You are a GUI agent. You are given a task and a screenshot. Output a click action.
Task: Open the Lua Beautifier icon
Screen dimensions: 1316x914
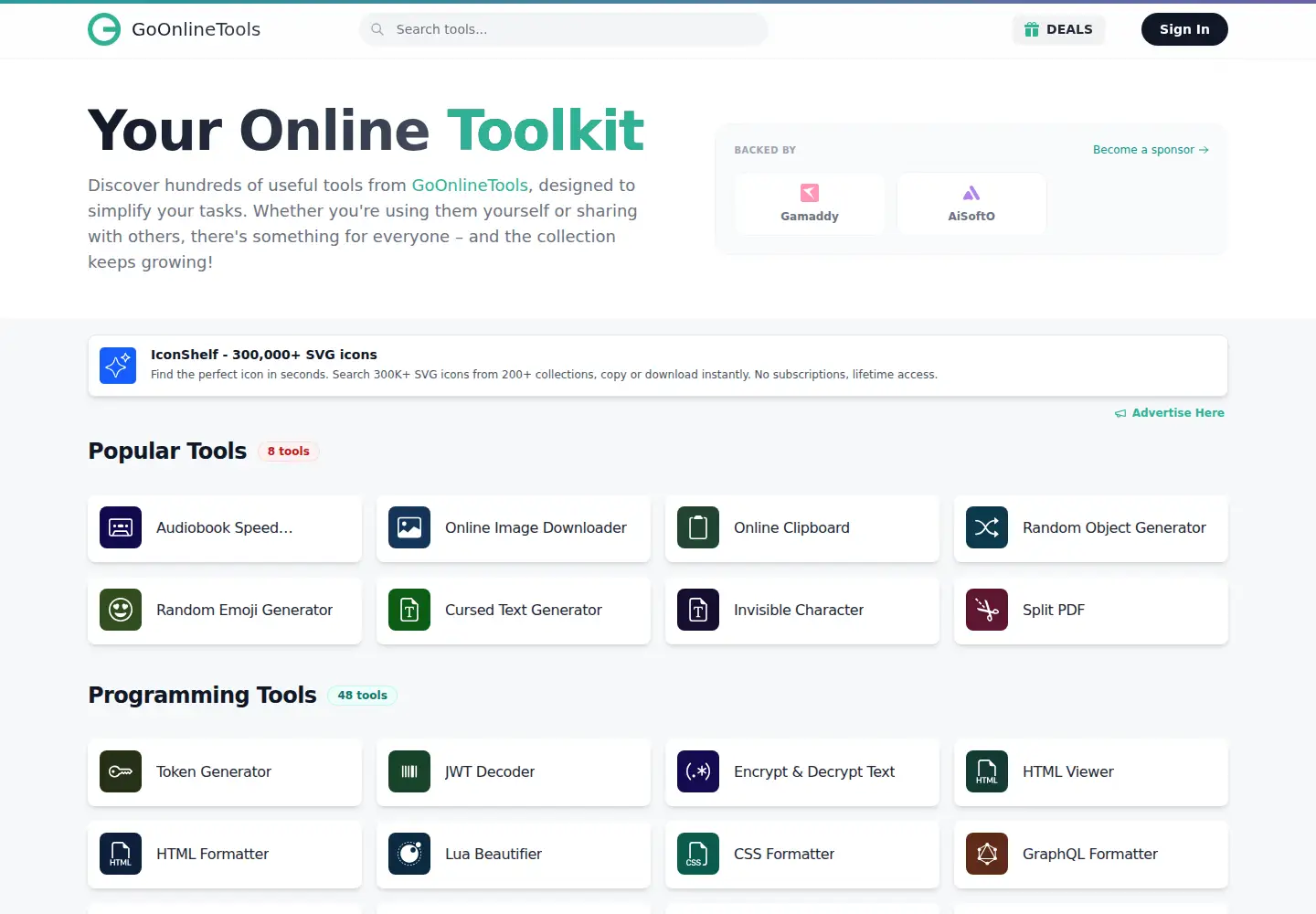409,854
